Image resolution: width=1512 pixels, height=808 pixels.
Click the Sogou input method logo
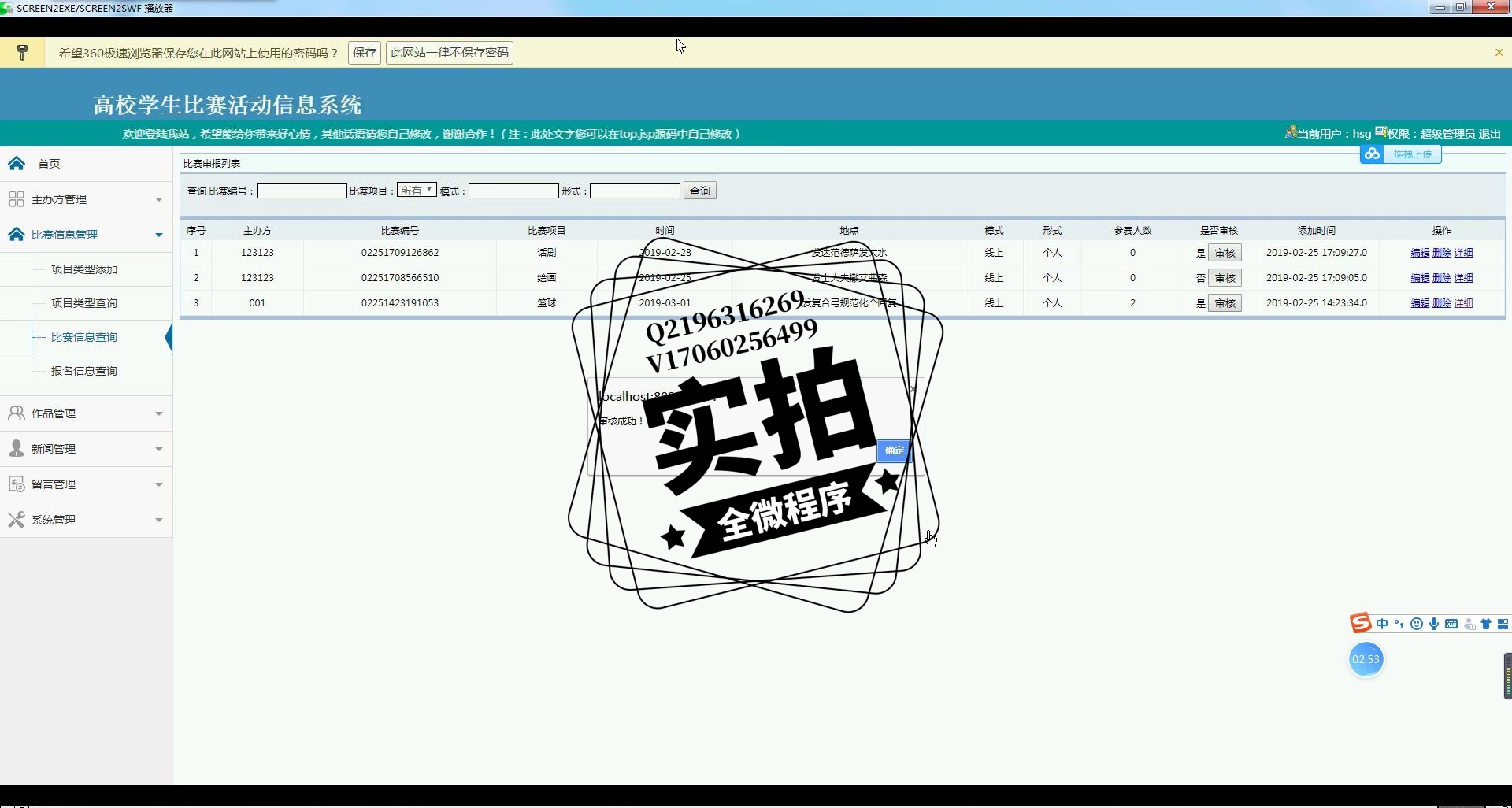pos(1360,623)
